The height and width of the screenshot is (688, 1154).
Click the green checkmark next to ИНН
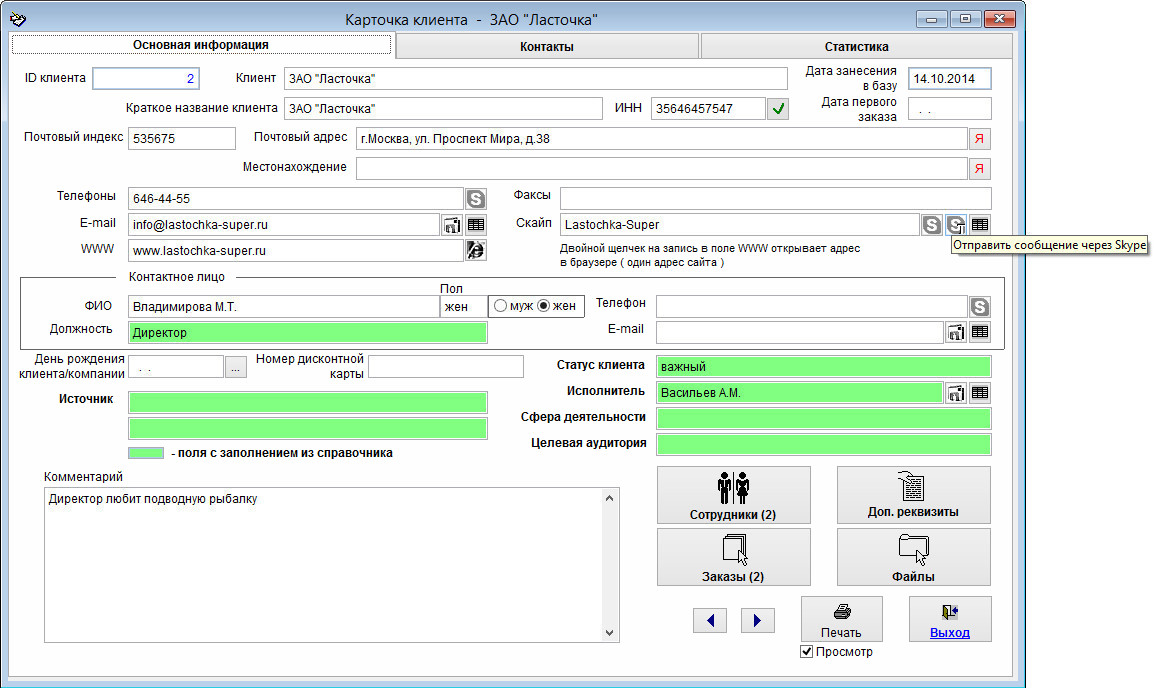[778, 109]
